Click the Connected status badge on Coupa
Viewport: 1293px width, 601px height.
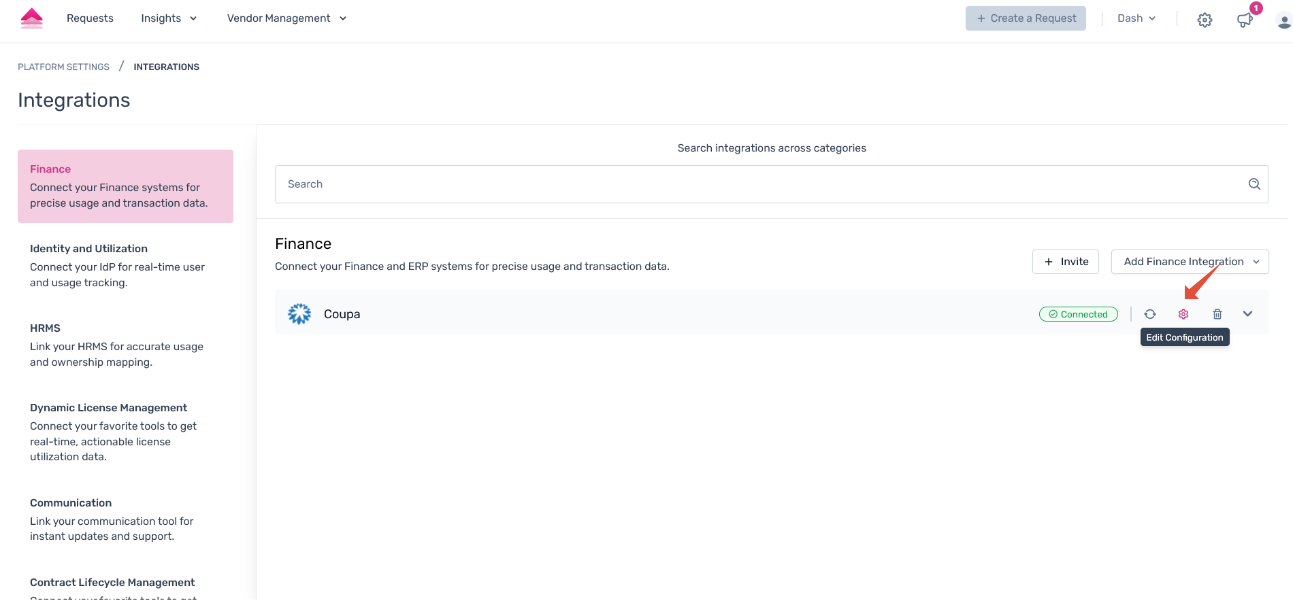point(1078,313)
